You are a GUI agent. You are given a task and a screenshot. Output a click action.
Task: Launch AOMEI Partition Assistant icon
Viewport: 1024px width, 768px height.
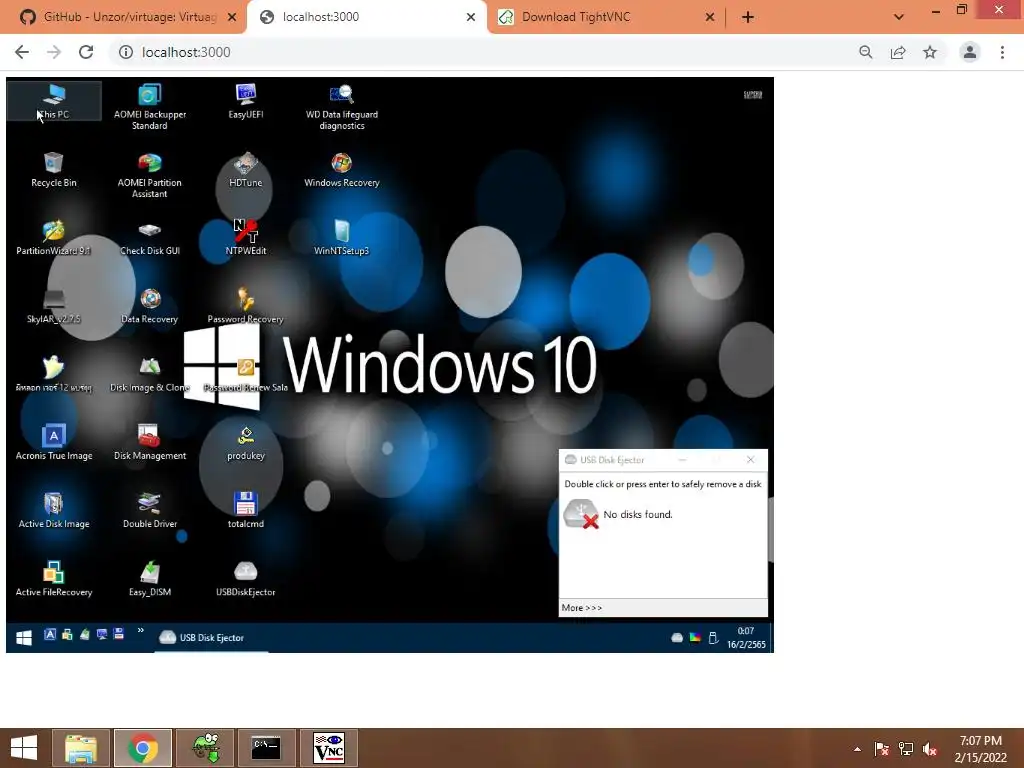[x=150, y=175]
